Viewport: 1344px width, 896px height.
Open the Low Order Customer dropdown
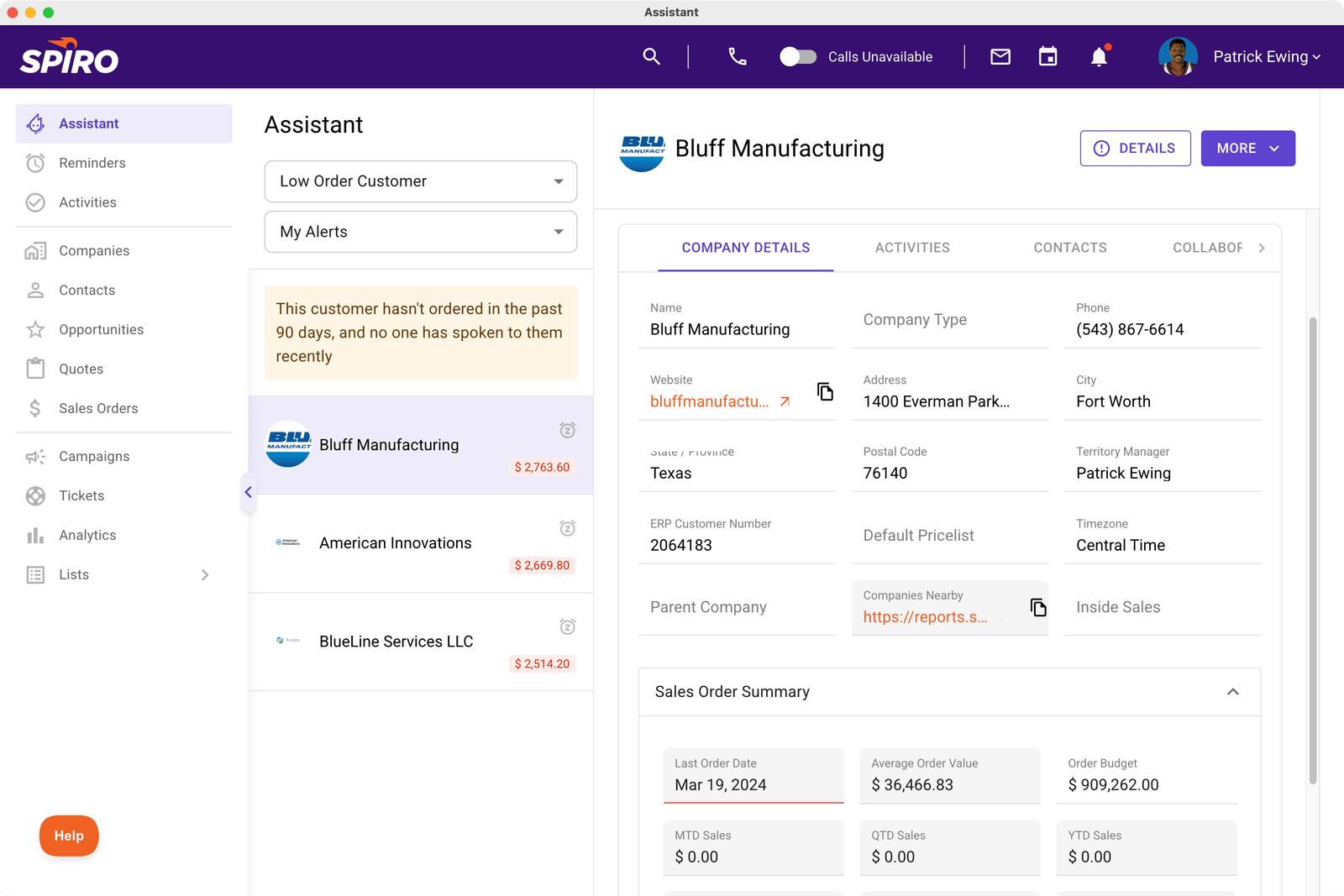pyautogui.click(x=421, y=181)
